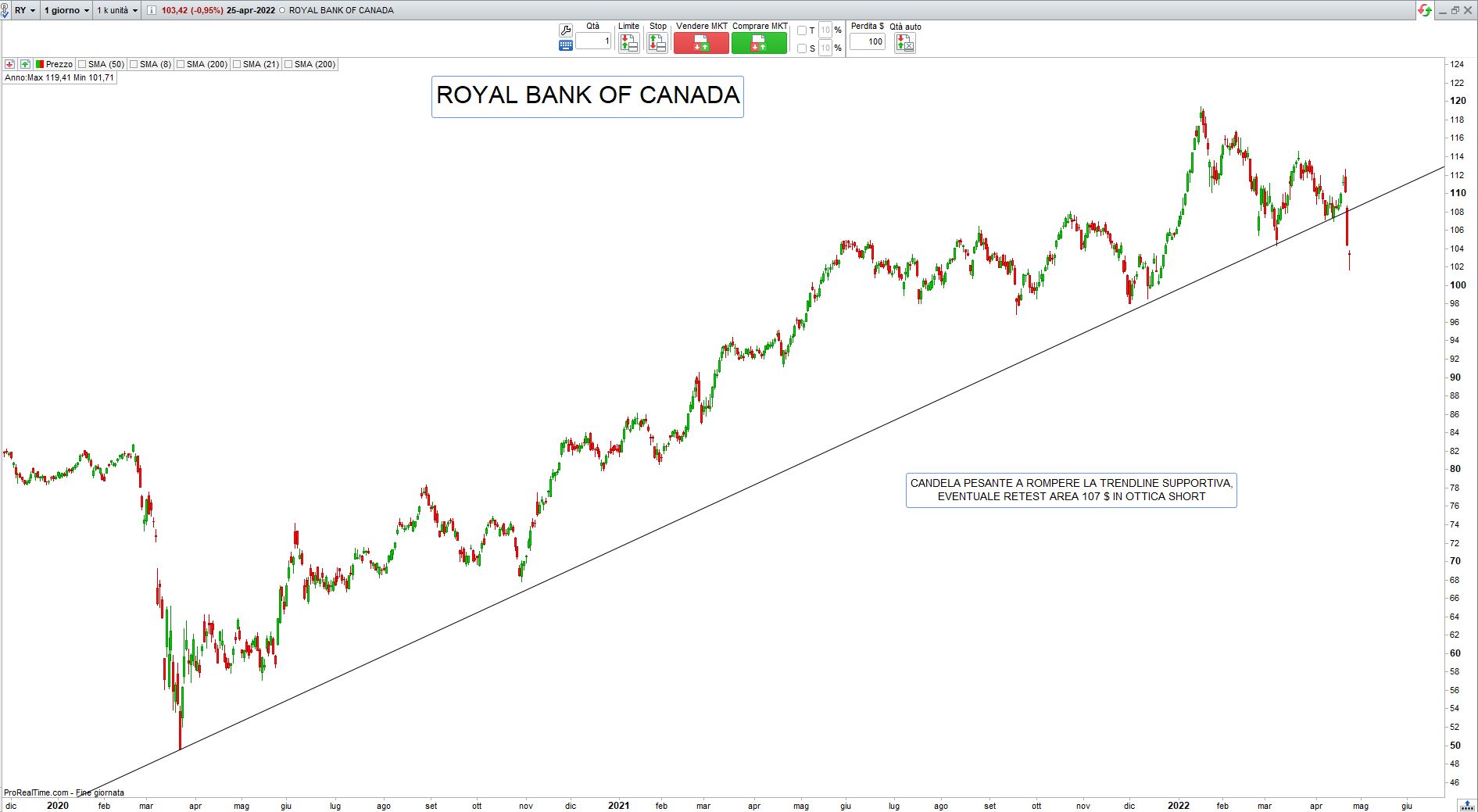Open the 1 giorno timeframe dropdown
The width and height of the screenshot is (1478, 812).
66,10
